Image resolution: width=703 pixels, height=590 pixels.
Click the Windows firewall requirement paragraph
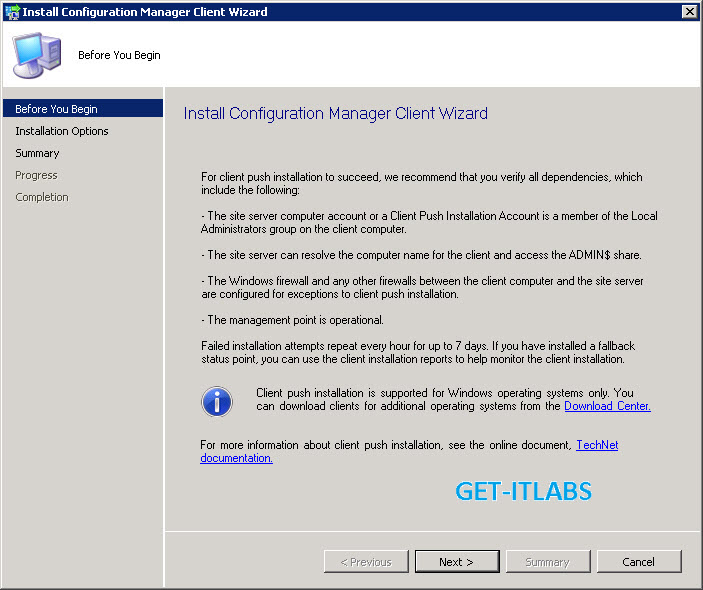[422, 287]
